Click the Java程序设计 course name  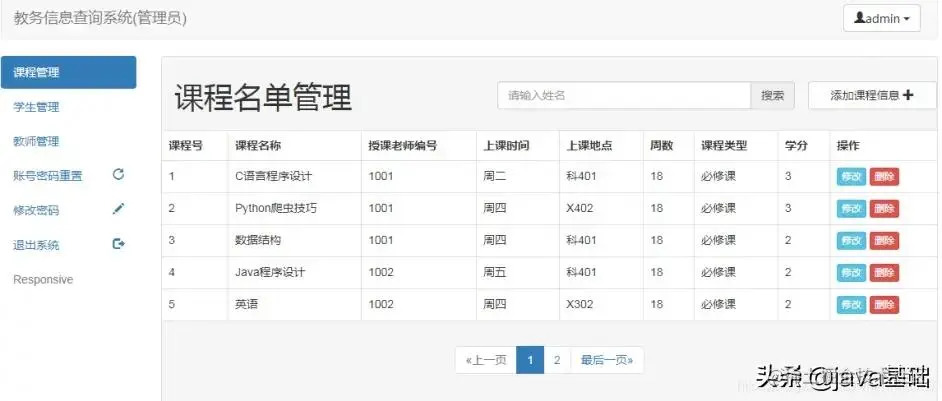(x=270, y=272)
